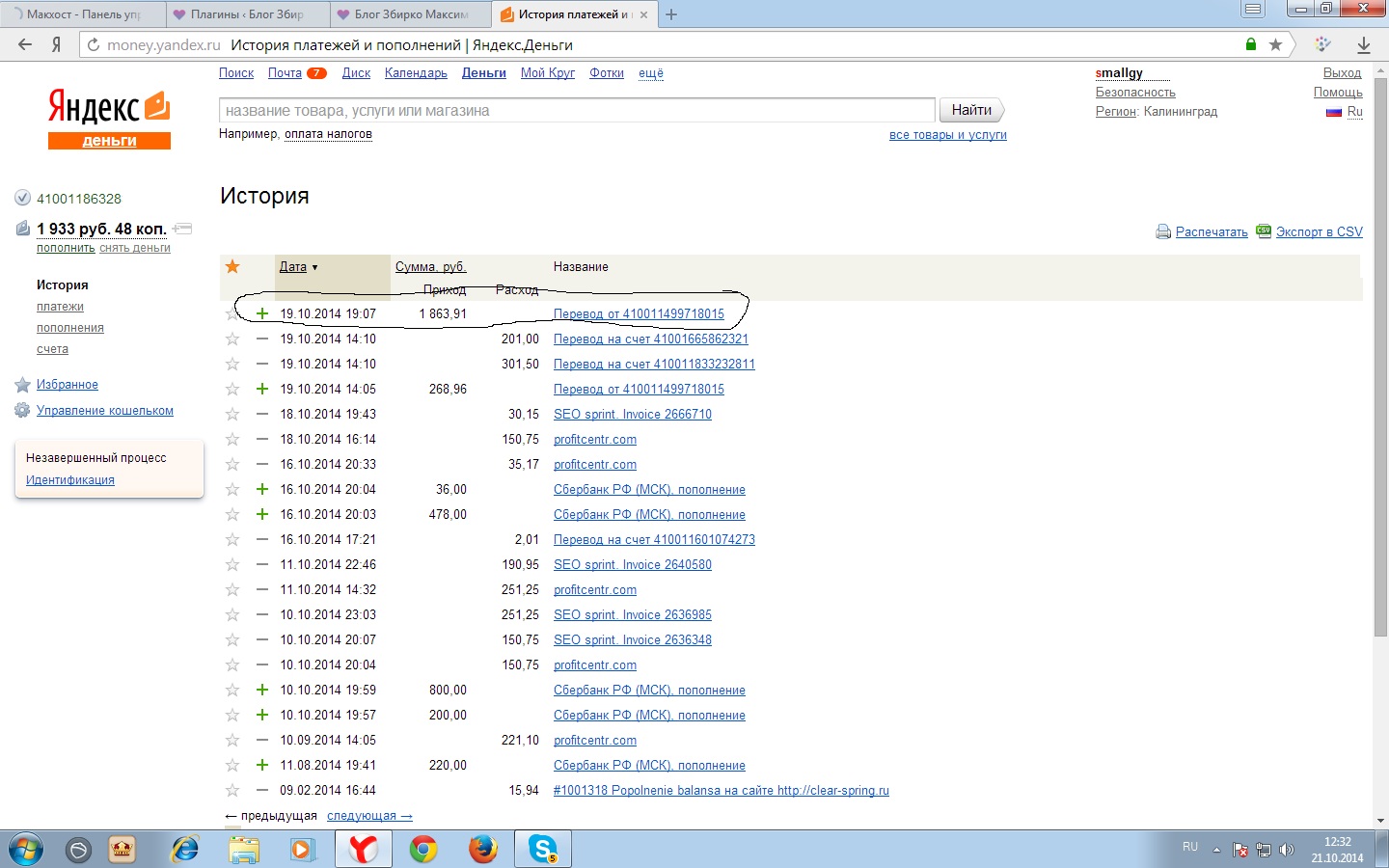
Task: Star the 19.10.2014 14:10 201,00 payment
Action: [x=232, y=339]
